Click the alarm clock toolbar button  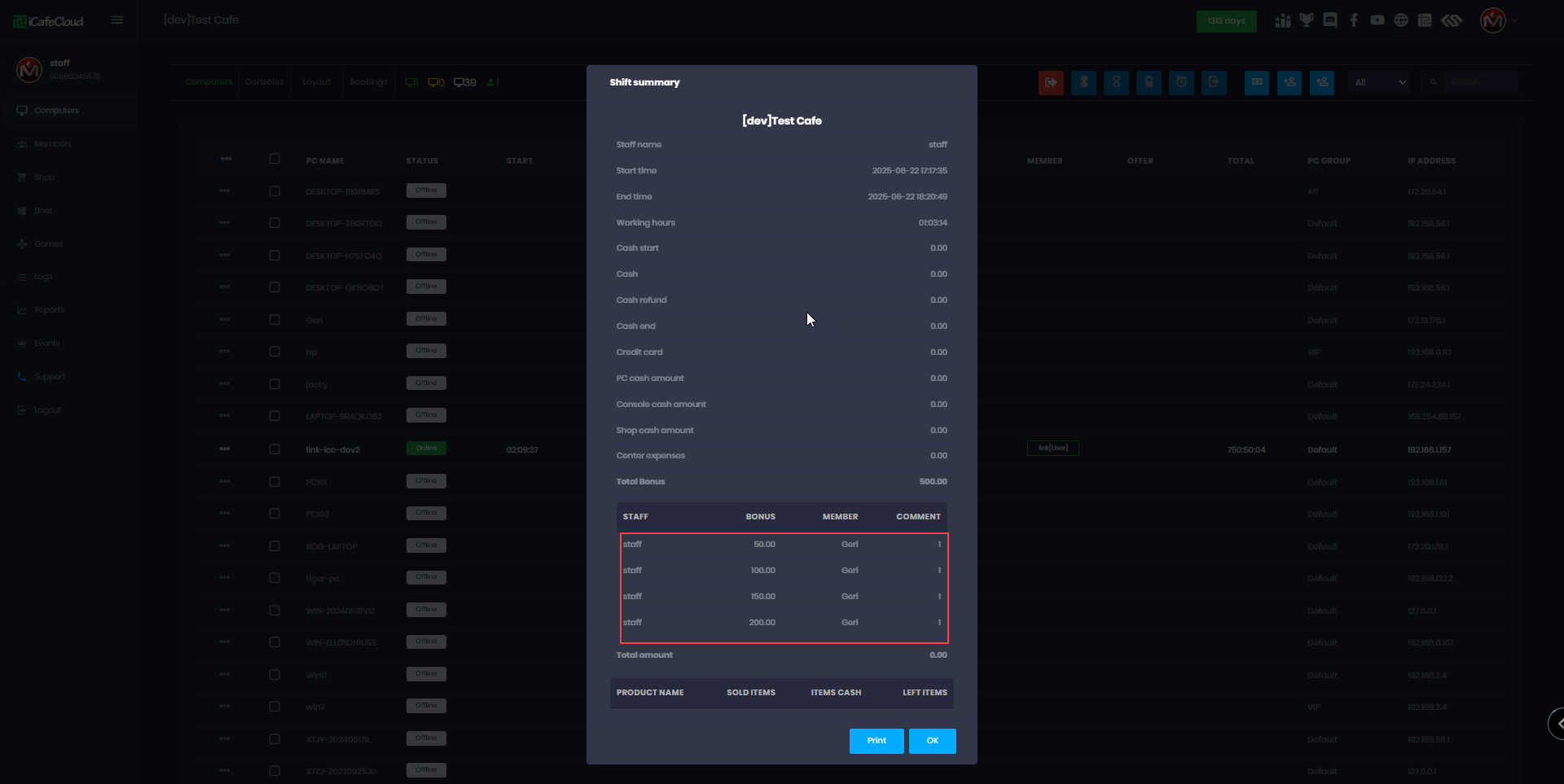pos(1181,82)
